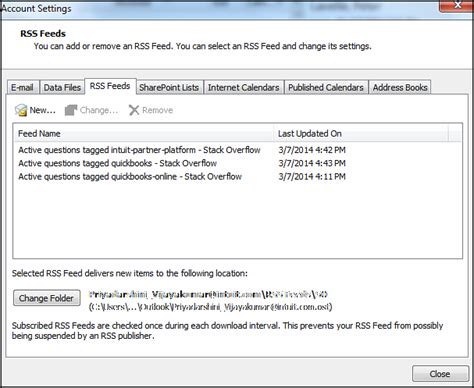Image resolution: width=474 pixels, height=388 pixels.
Task: Switch to the Data Files tab
Action: point(62,87)
